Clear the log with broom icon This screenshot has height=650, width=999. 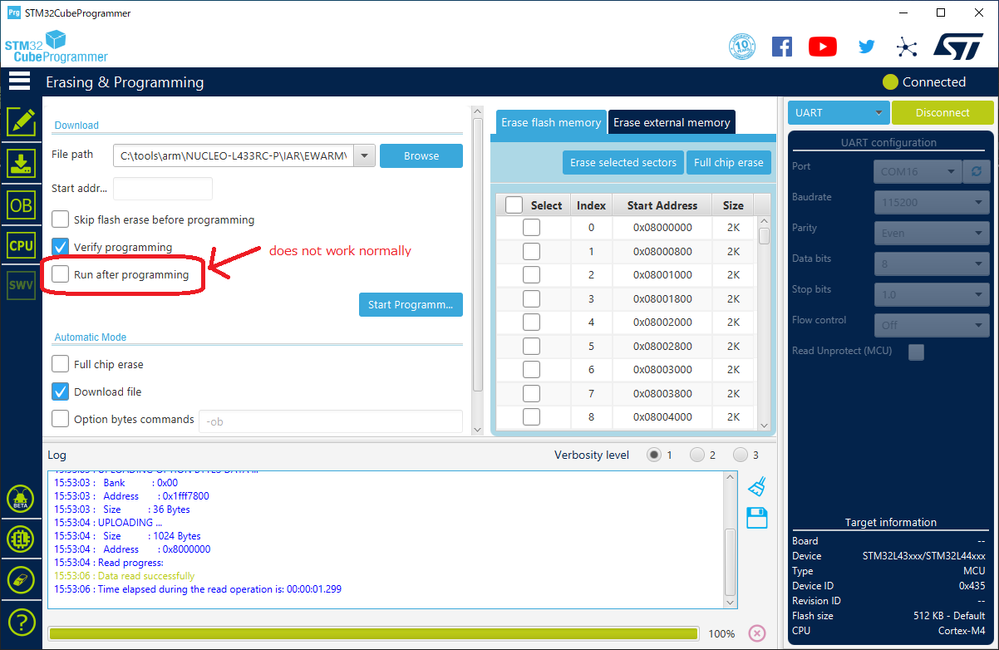tap(757, 487)
